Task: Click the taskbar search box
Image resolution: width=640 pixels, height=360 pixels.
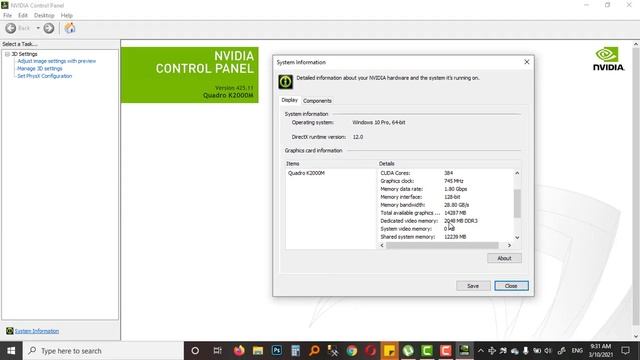Action: [103, 351]
